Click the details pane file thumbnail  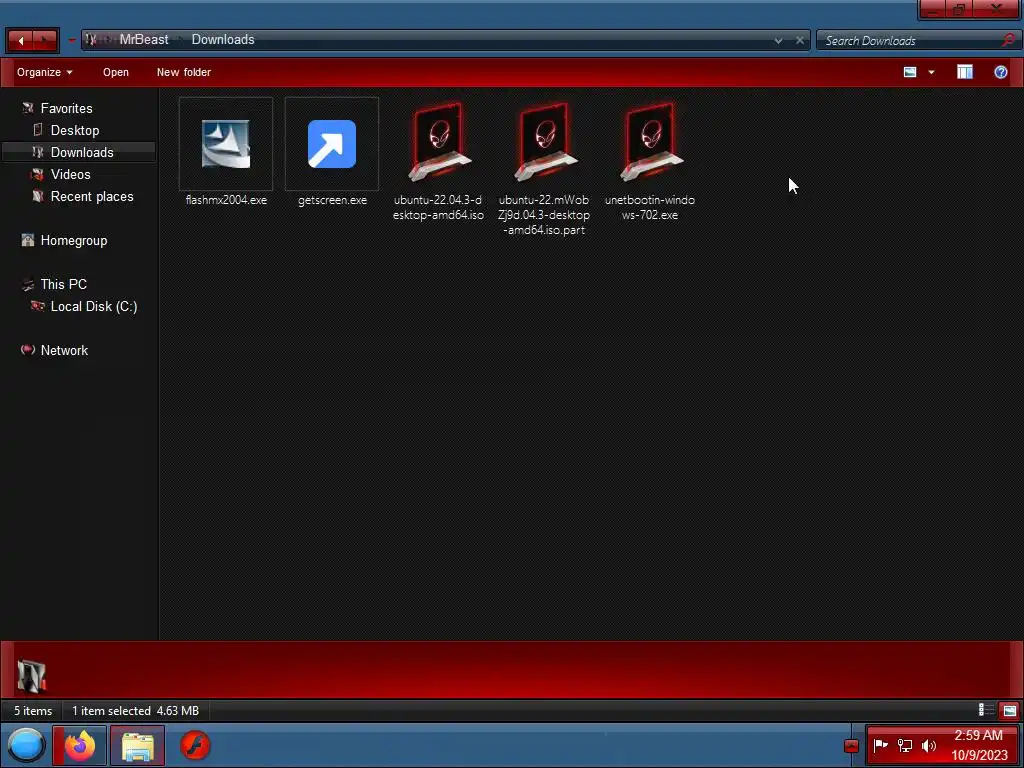(x=31, y=676)
